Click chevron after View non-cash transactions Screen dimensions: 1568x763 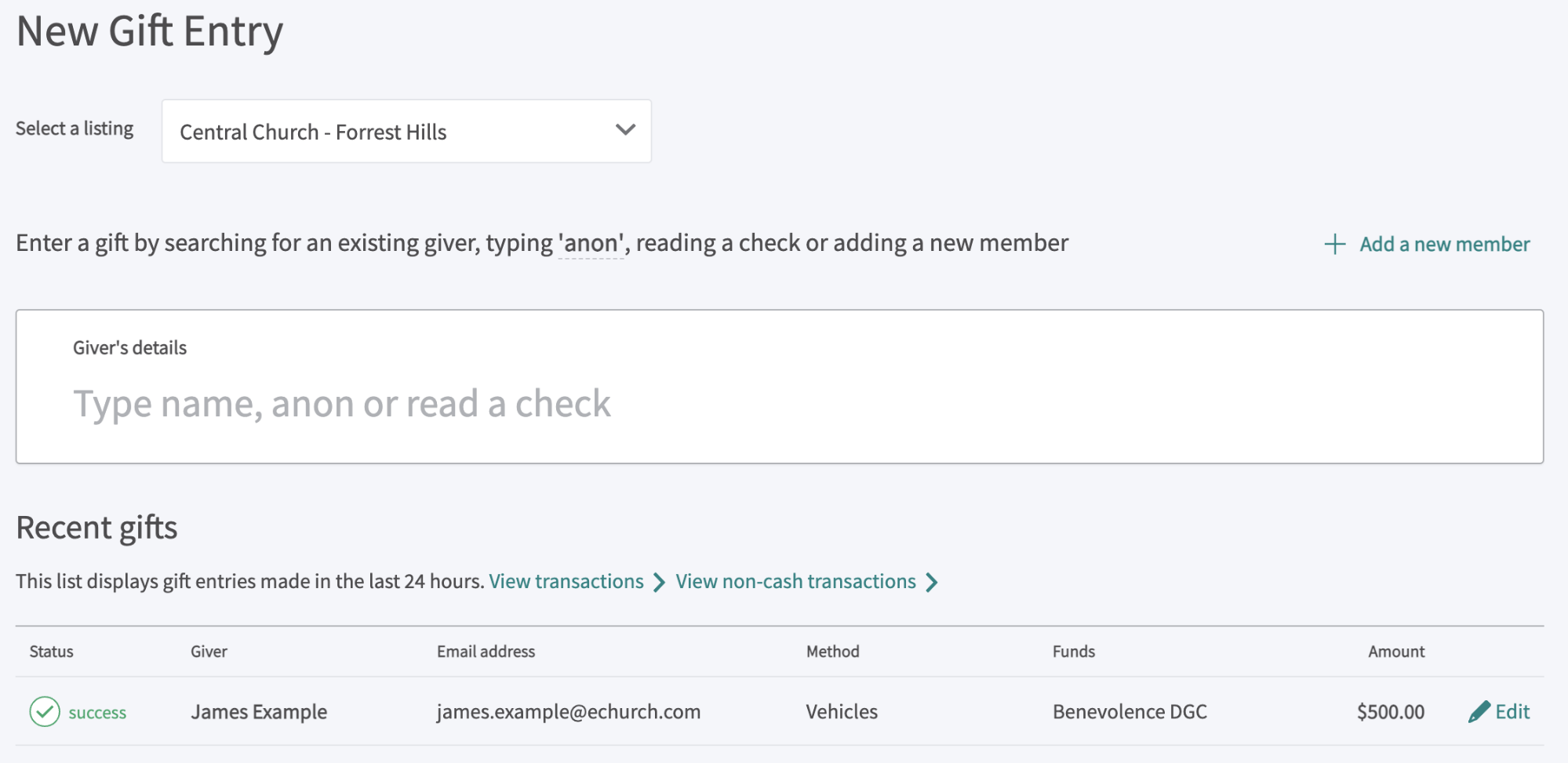[x=931, y=582]
